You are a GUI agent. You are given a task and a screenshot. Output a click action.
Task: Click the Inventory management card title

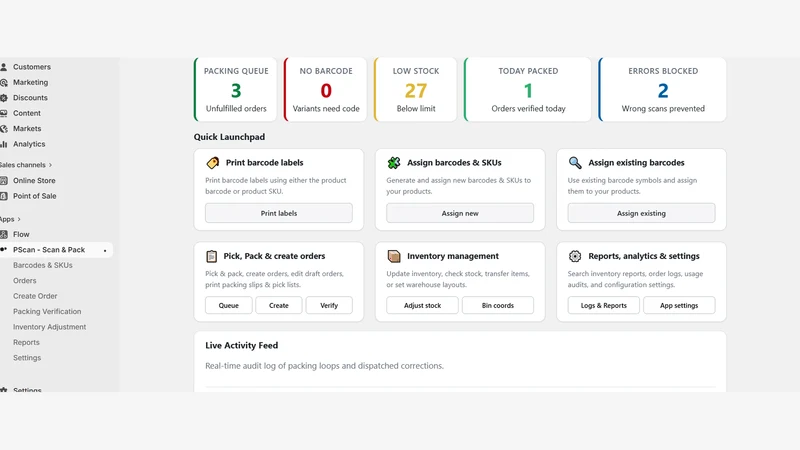coord(453,256)
